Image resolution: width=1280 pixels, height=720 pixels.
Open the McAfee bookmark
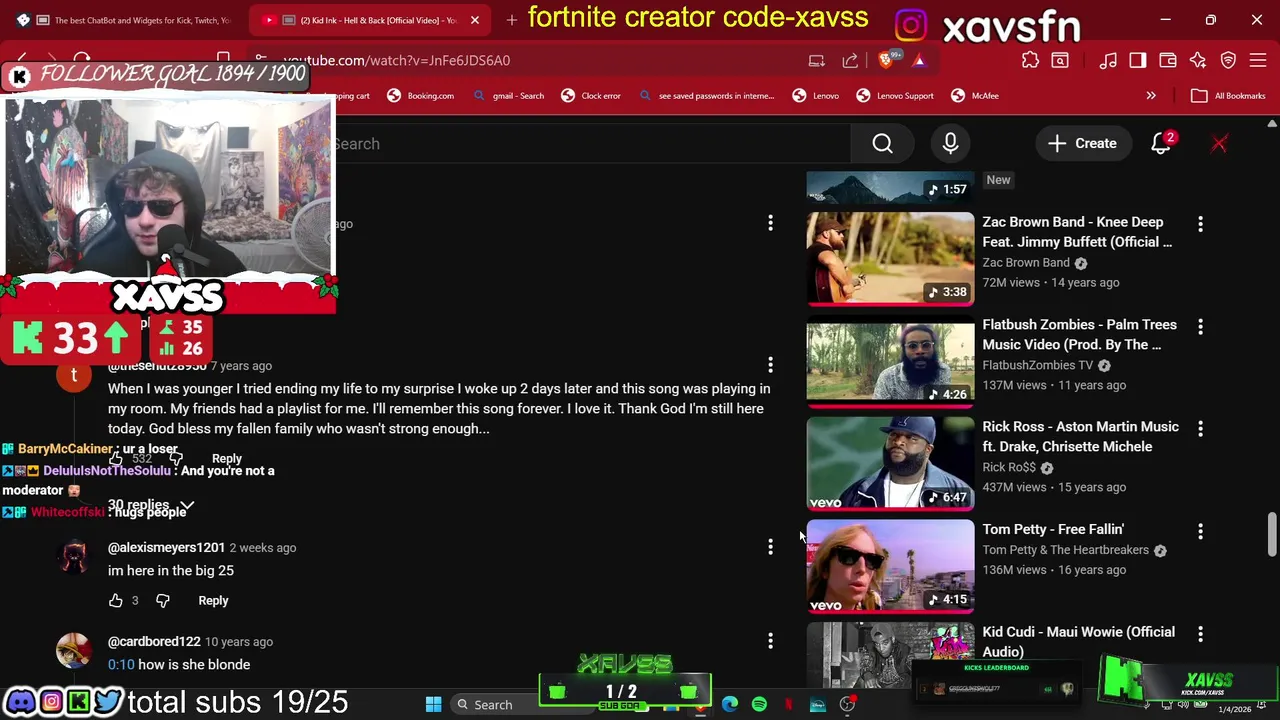tap(975, 96)
